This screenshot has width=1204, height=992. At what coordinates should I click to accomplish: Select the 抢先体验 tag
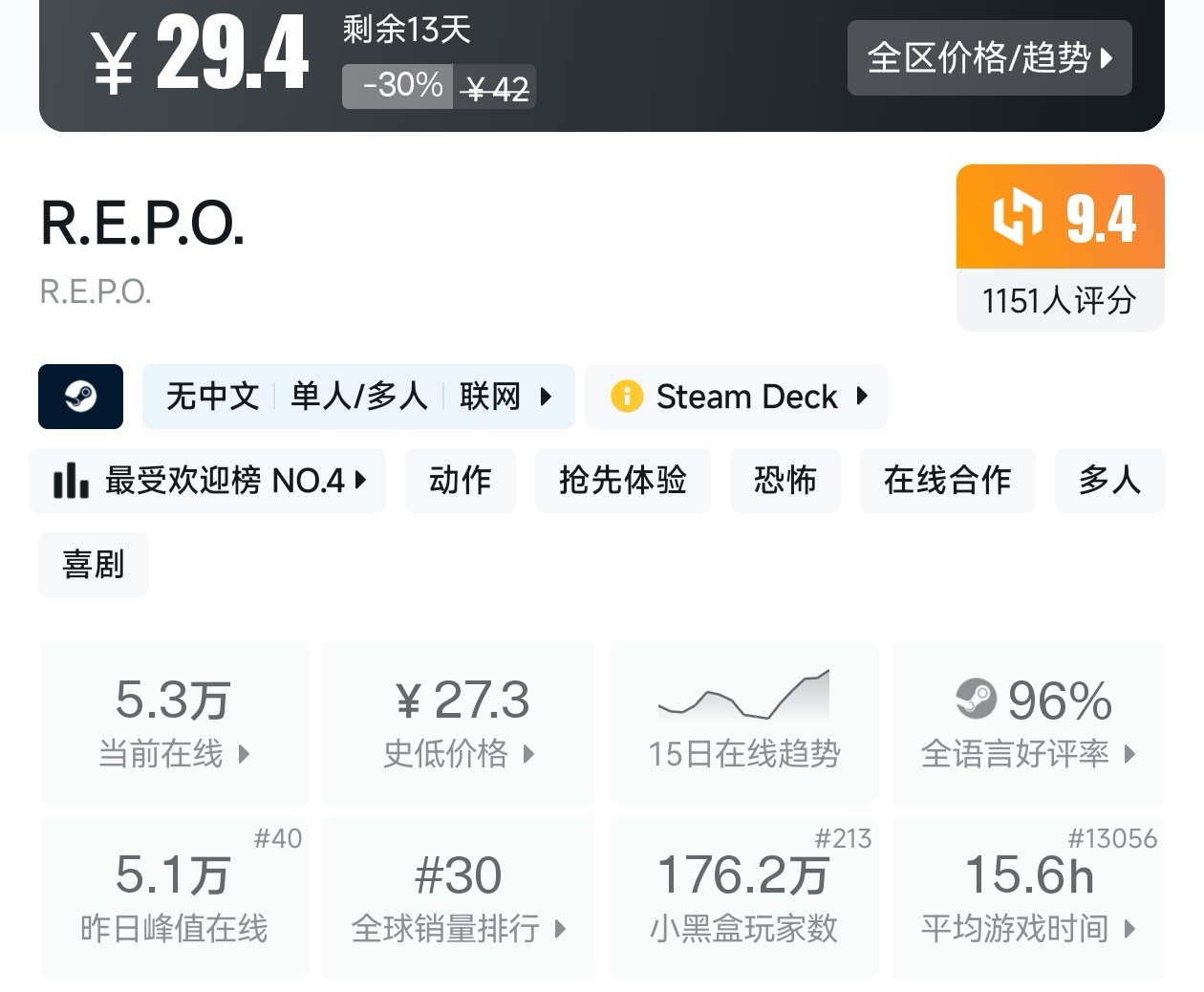point(622,481)
